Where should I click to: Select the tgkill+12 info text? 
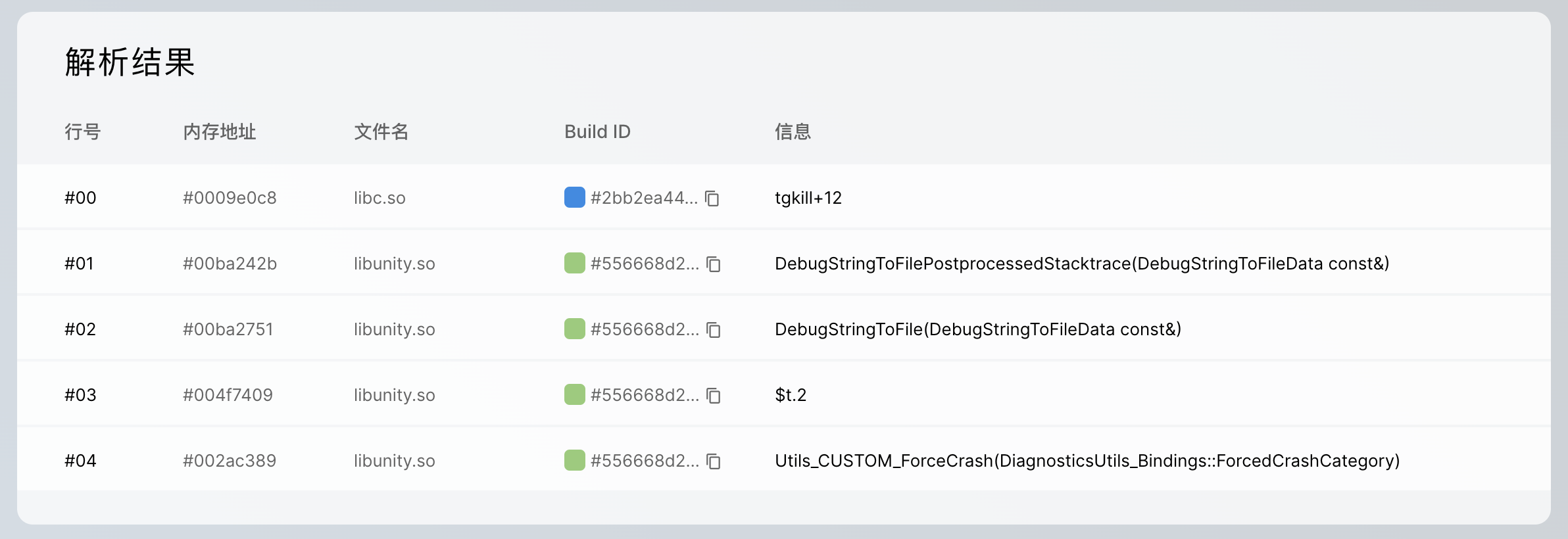click(x=808, y=198)
